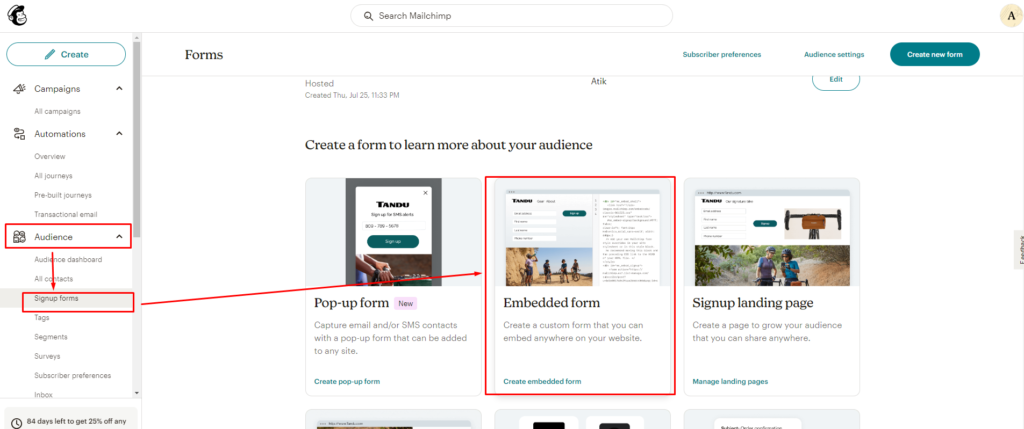Select Transactional email

coord(66,214)
